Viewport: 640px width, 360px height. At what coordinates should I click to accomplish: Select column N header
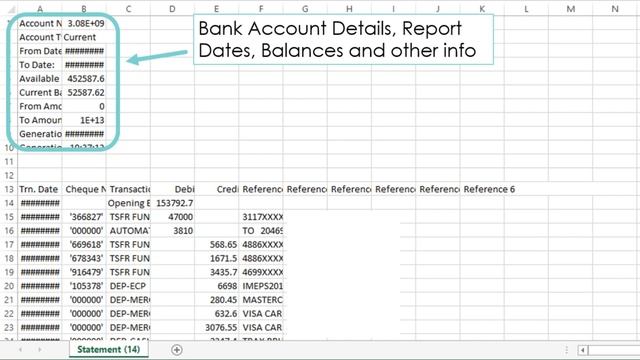[615, 9]
